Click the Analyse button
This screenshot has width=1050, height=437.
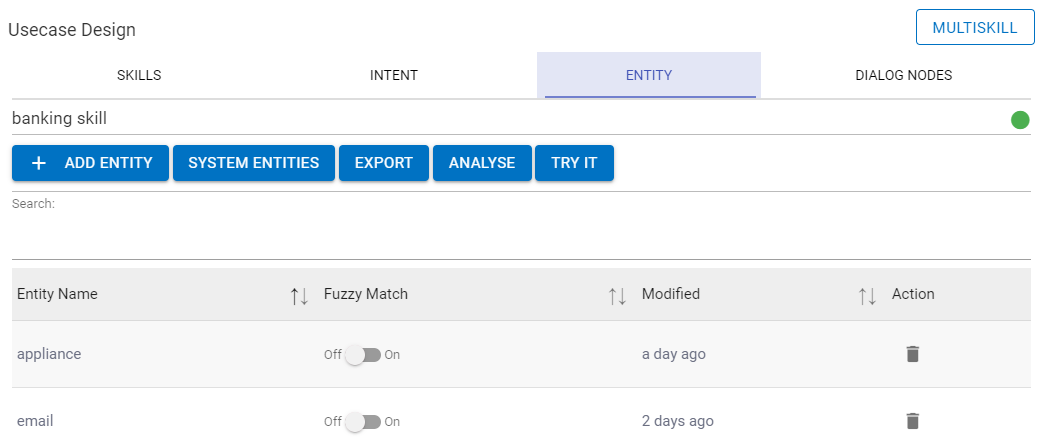482,163
